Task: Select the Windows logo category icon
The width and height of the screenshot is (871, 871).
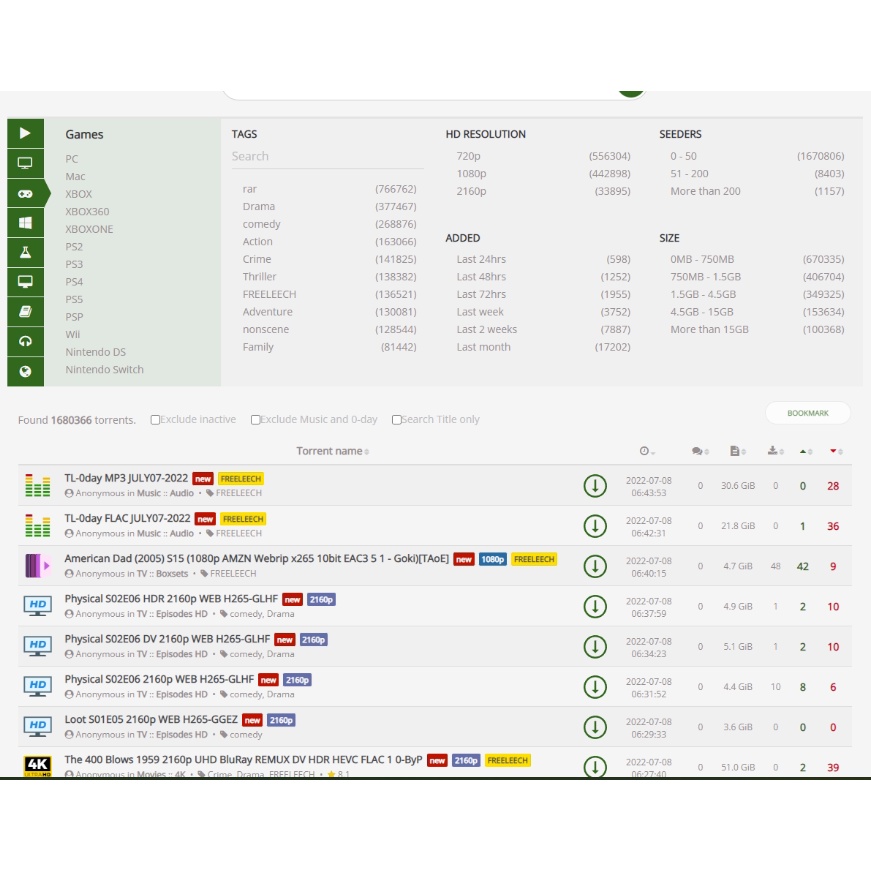Action: tap(25, 223)
